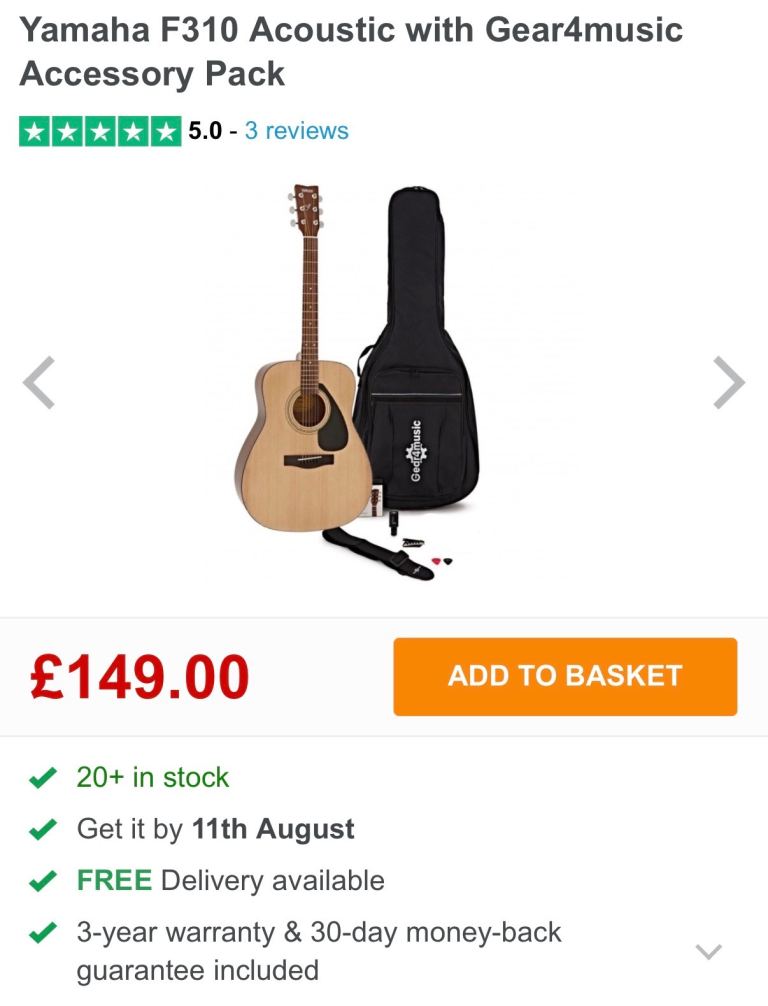The image size is (768, 1006).
Task: Add the Yamaha F310 pack to basket
Action: [x=565, y=676]
